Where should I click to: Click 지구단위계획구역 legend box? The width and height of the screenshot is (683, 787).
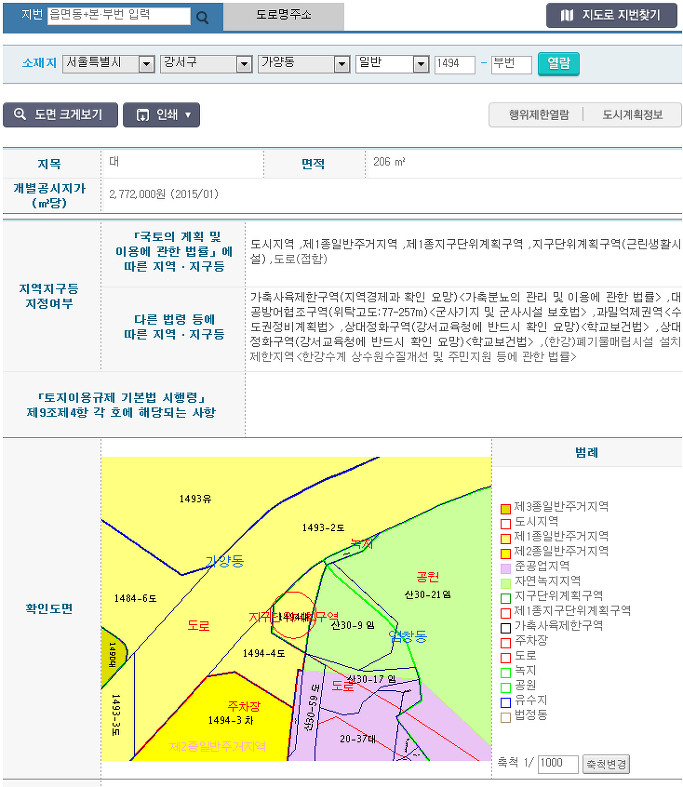(x=505, y=598)
